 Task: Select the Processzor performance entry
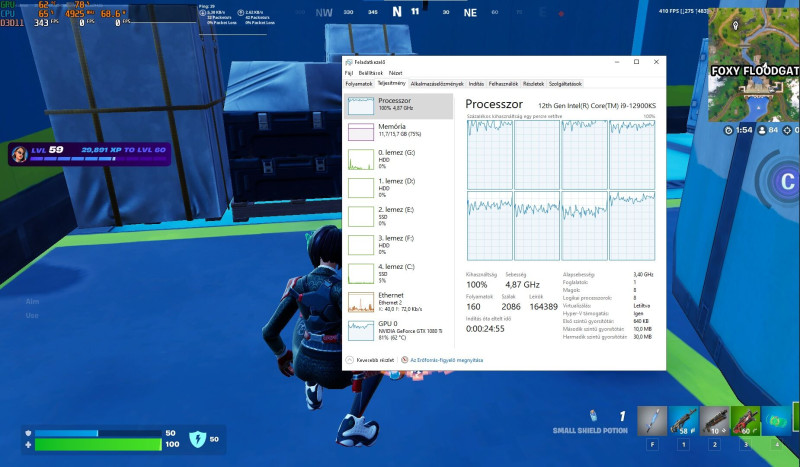tap(398, 106)
